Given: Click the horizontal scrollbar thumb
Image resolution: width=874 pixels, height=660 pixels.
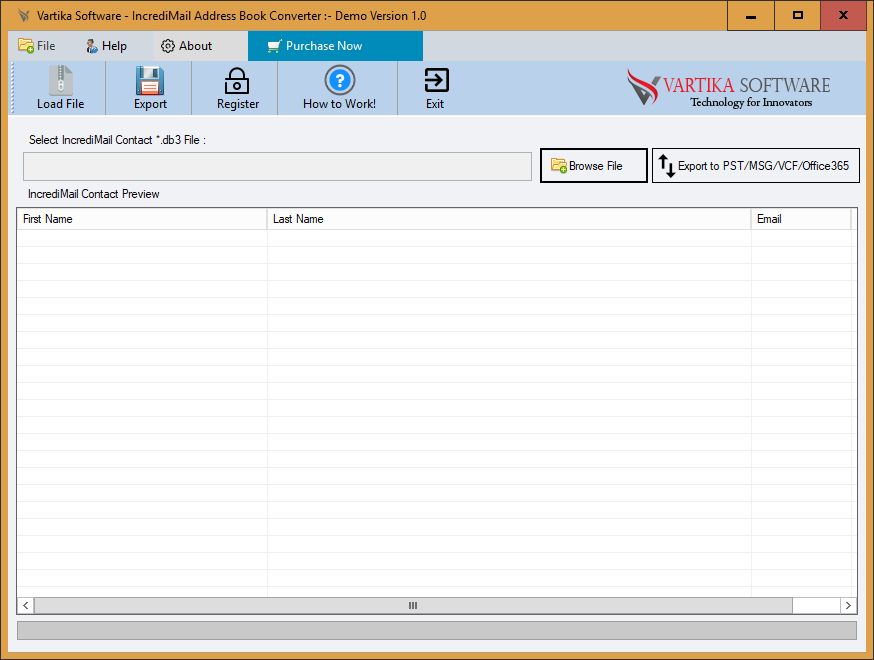Looking at the screenshot, I should tap(413, 605).
